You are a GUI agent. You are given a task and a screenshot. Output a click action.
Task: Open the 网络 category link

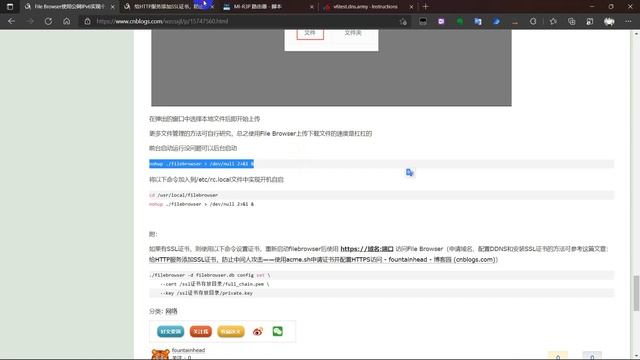171,311
